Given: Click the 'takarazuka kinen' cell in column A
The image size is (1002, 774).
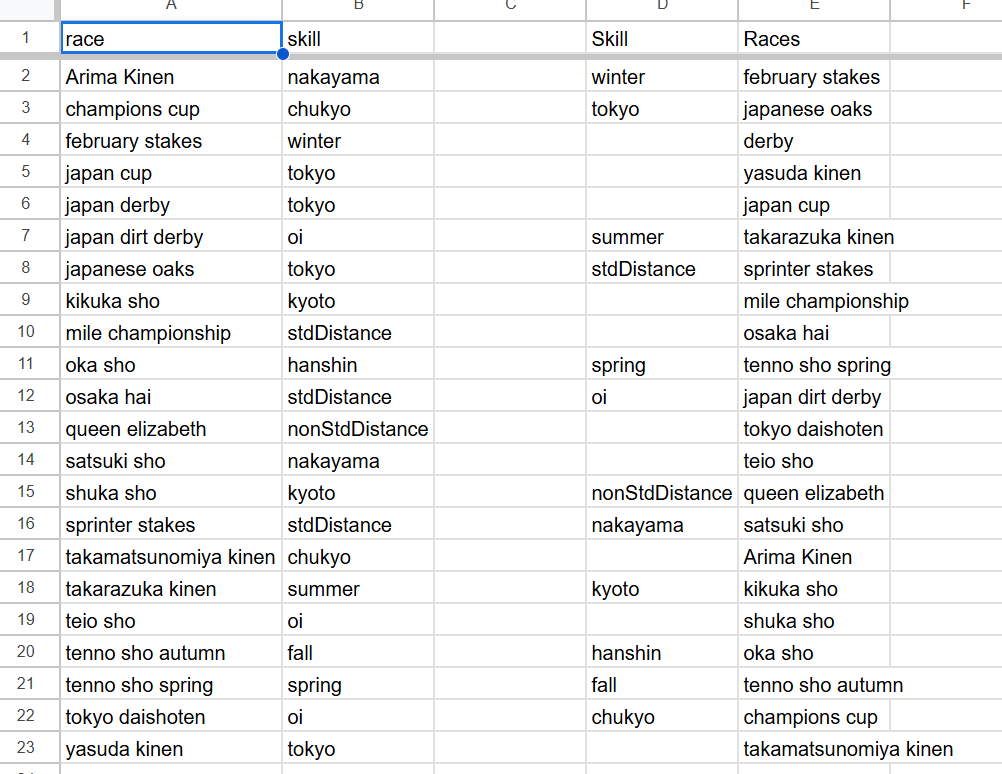Looking at the screenshot, I should click(171, 588).
